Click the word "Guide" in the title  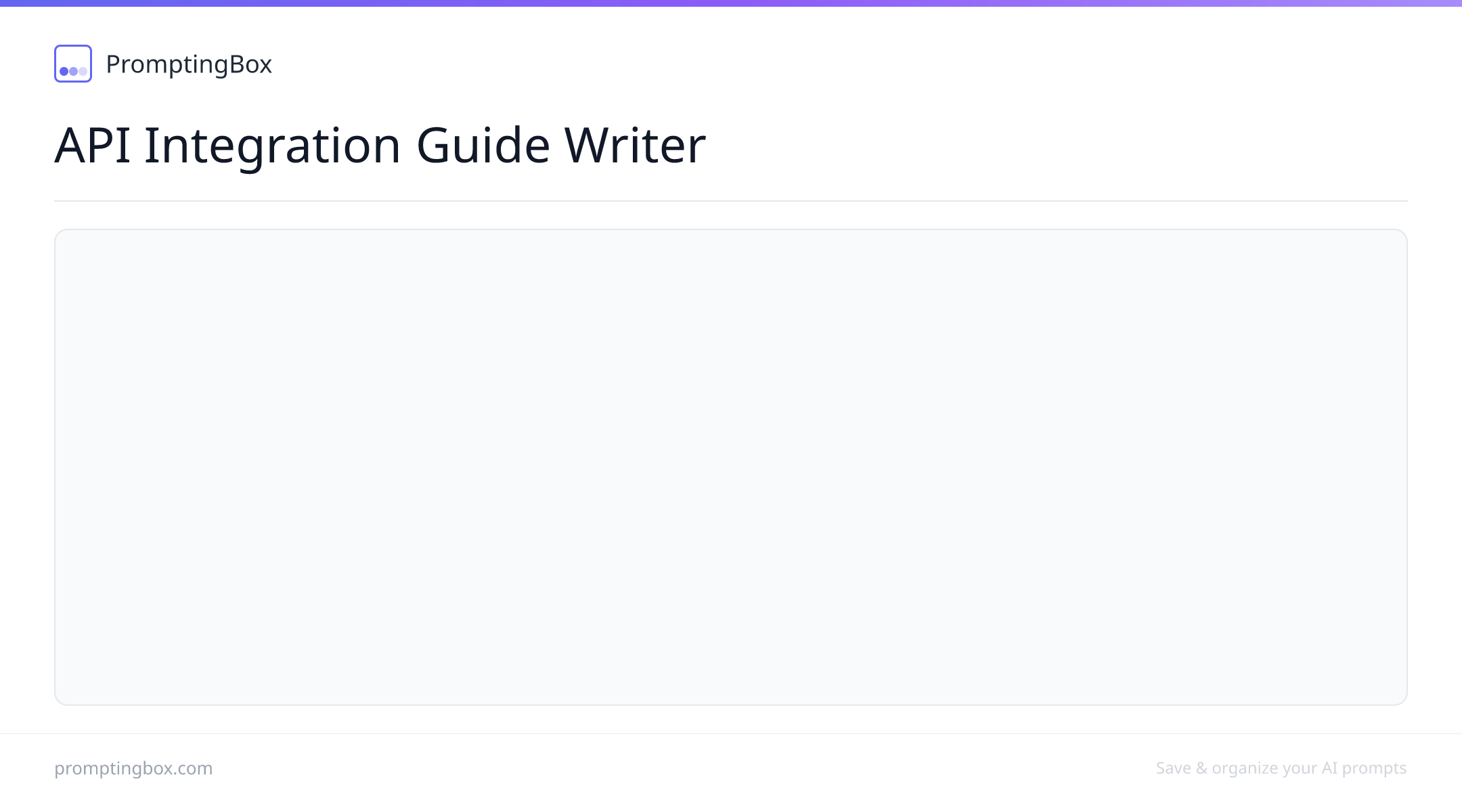click(483, 145)
